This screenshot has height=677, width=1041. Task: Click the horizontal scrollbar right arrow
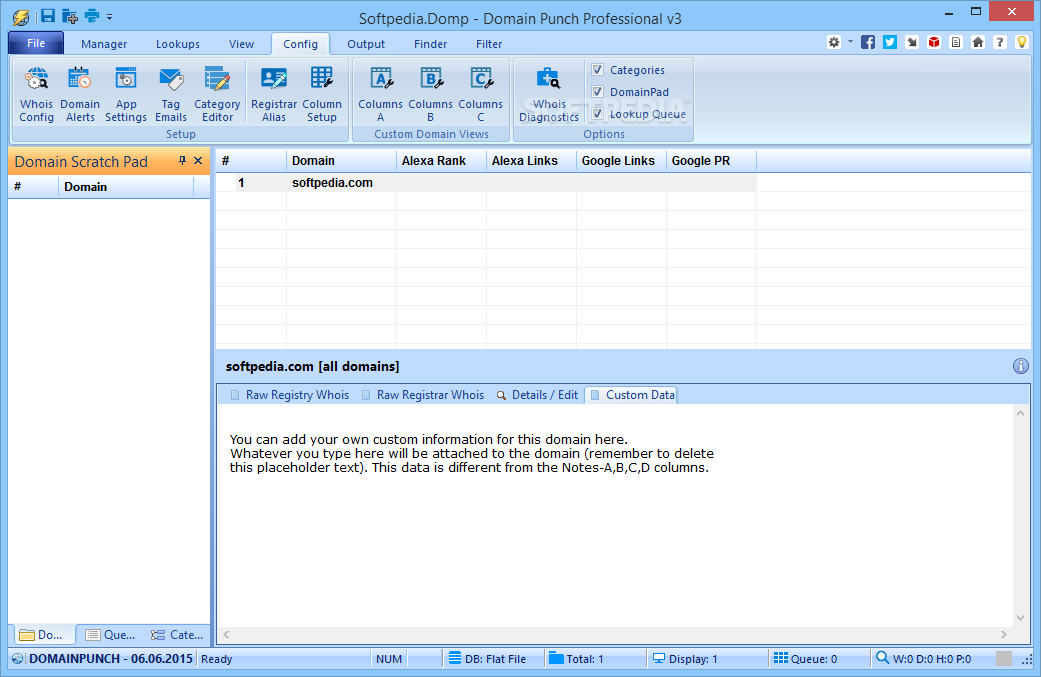1004,635
